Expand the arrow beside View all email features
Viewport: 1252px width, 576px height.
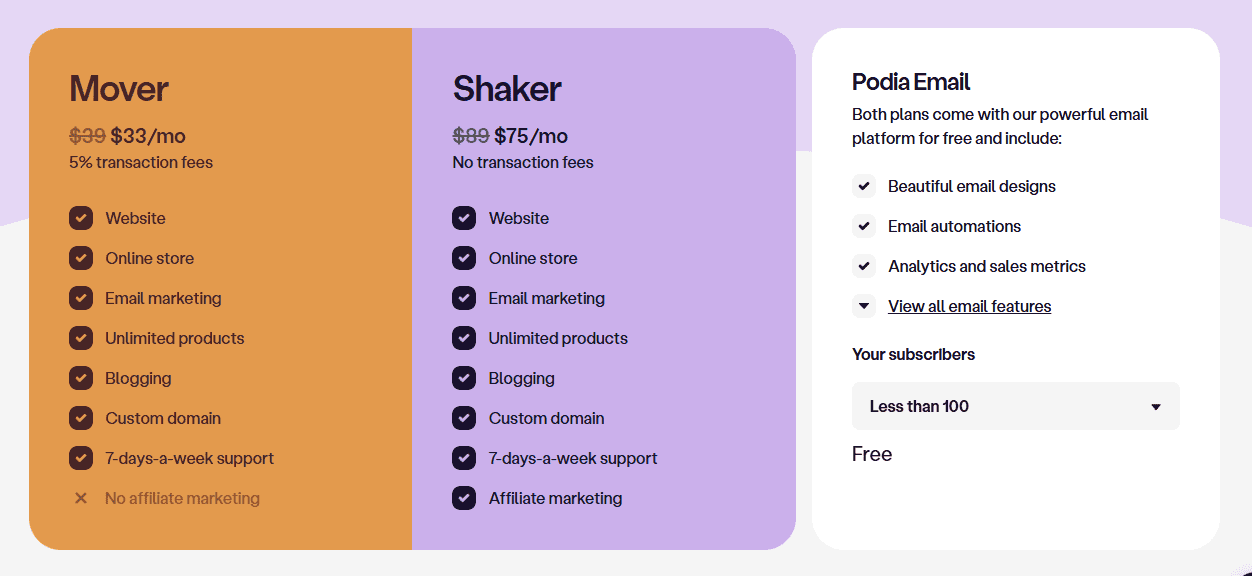[x=864, y=306]
